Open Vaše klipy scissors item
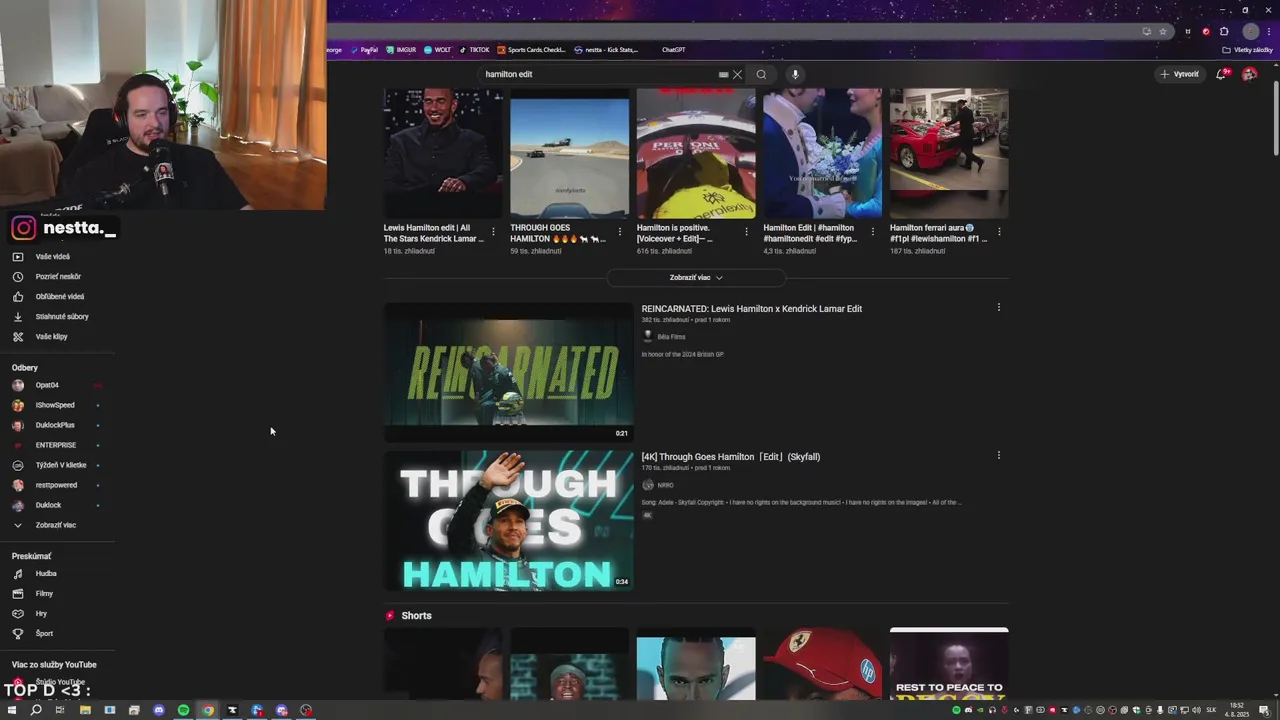 [51, 337]
